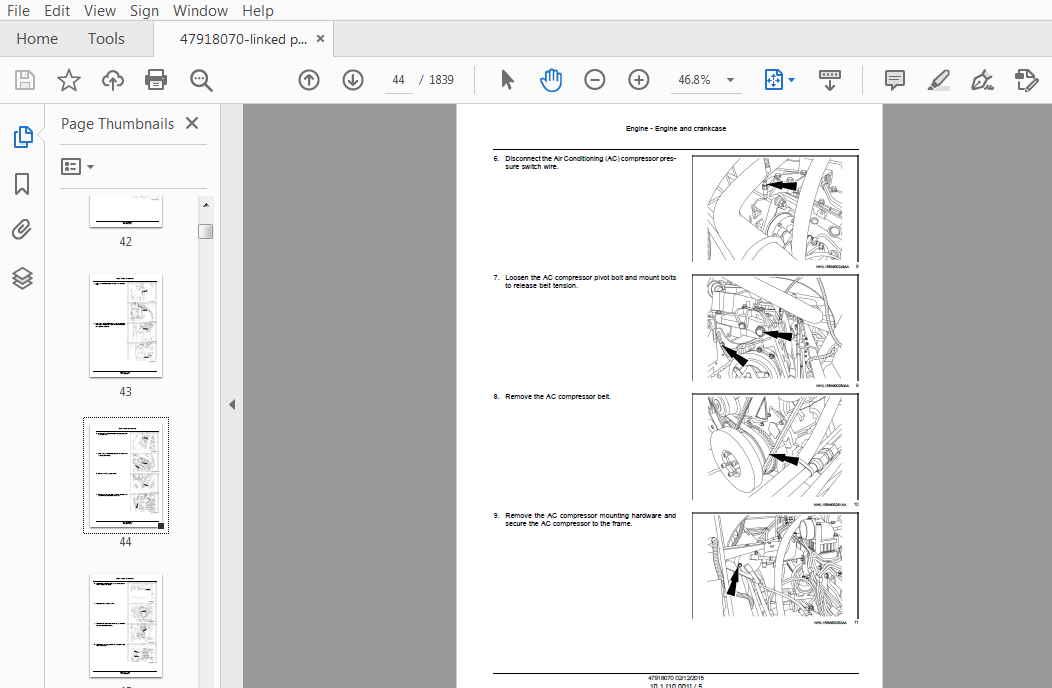This screenshot has height=688, width=1052.
Task: Upload the file via the cloud icon
Action: click(x=113, y=80)
